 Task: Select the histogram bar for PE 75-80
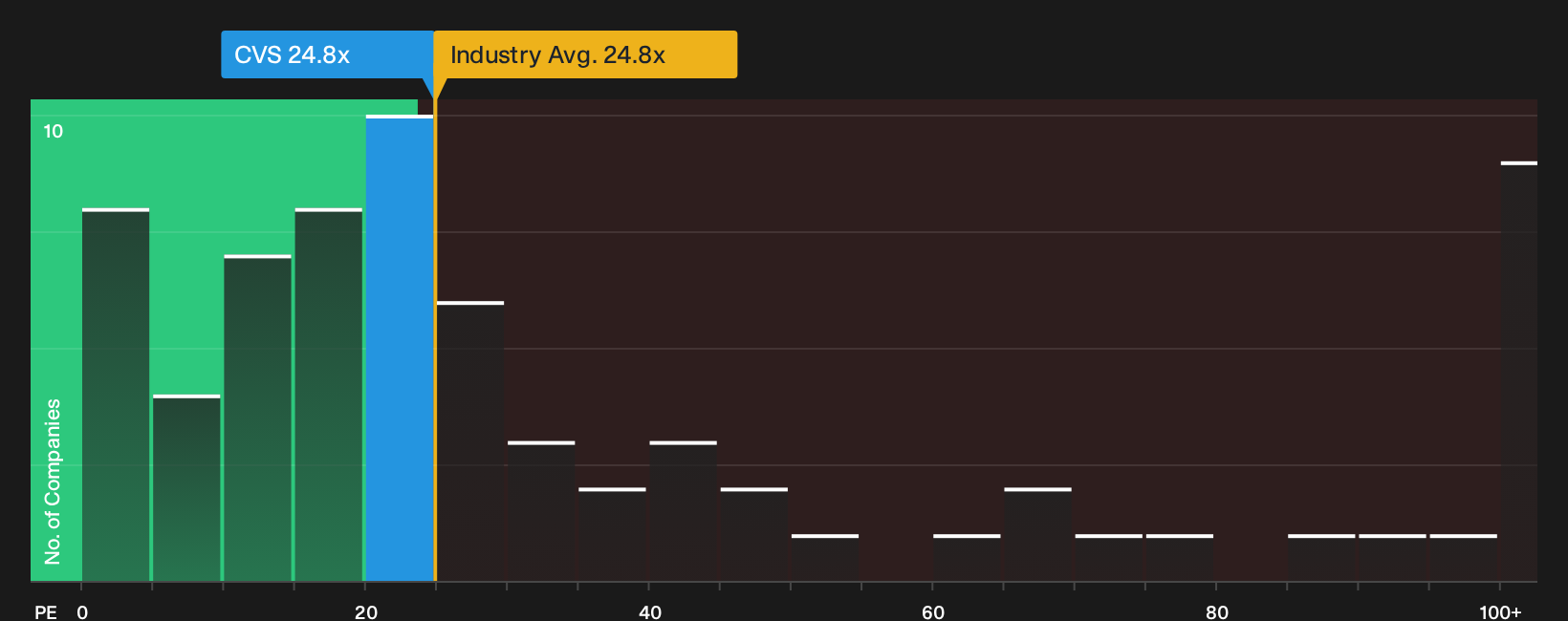(x=1180, y=558)
